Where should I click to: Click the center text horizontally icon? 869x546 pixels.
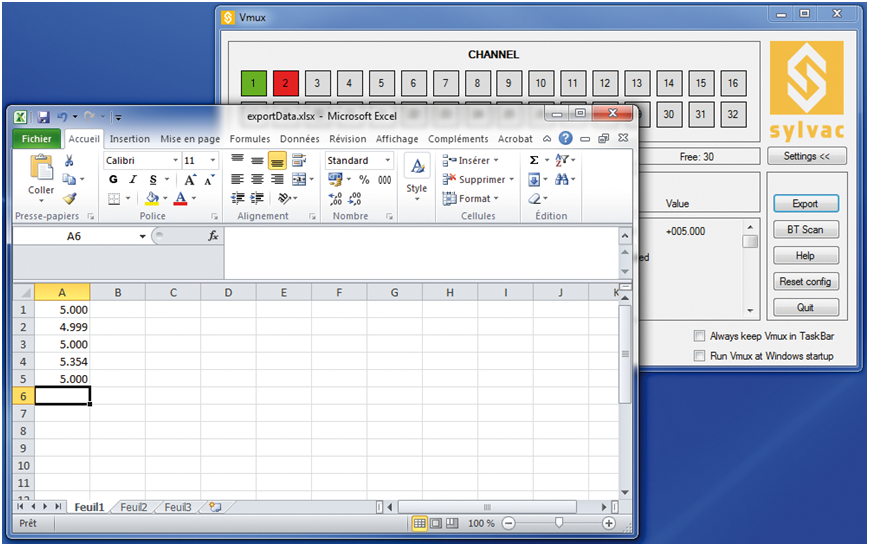click(x=257, y=180)
